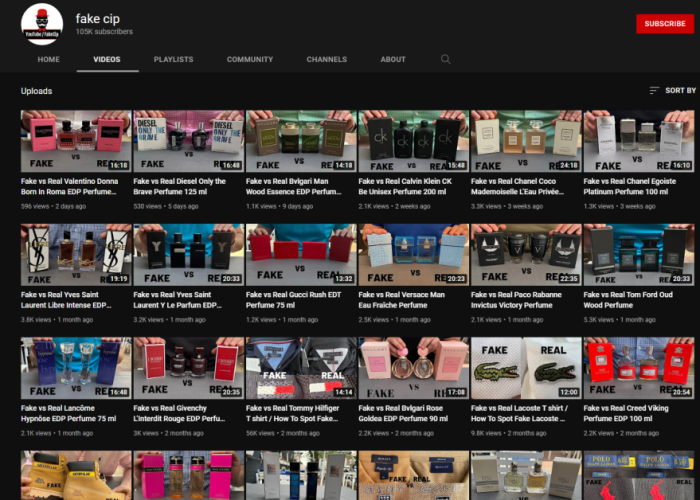Screen dimensions: 700x500
Task: Switch to the HOME tab
Action: click(49, 59)
